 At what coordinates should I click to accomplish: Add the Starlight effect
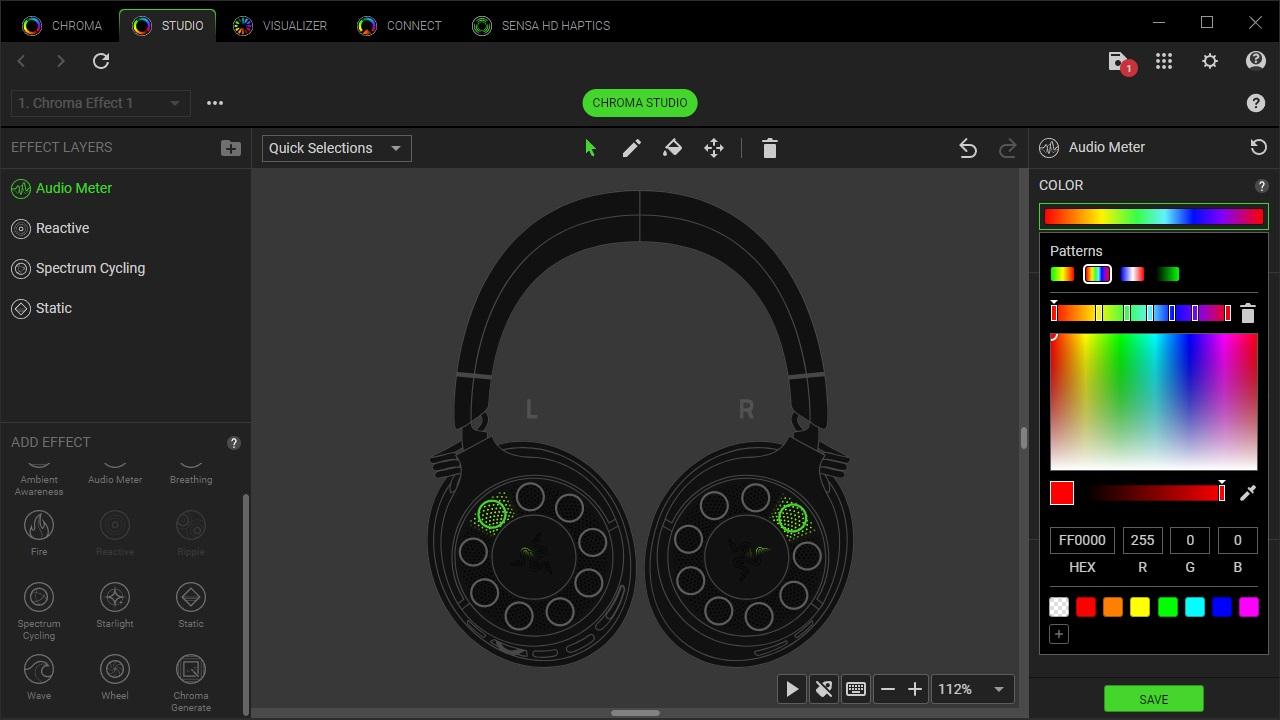[115, 605]
